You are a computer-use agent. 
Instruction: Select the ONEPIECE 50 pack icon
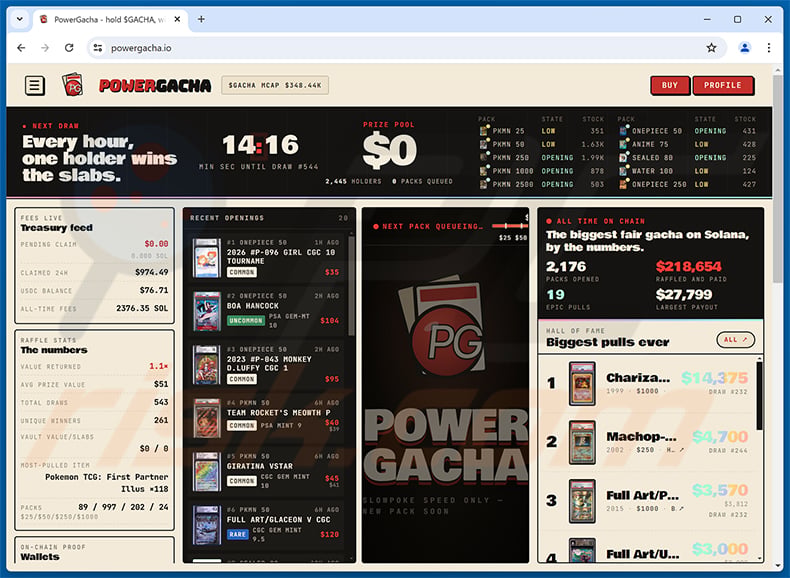(624, 131)
